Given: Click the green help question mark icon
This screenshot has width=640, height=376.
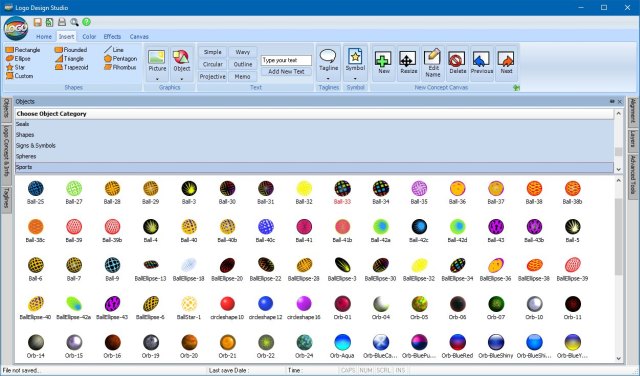Looking at the screenshot, I should [86, 22].
